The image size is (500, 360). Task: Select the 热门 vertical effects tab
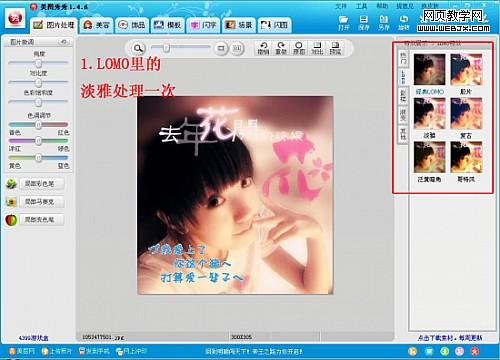click(403, 58)
